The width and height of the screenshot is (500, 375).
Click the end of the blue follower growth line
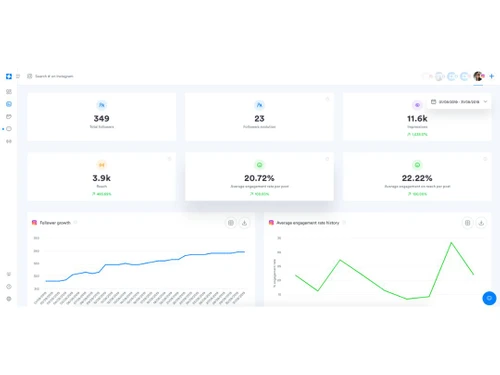pyautogui.click(x=244, y=252)
